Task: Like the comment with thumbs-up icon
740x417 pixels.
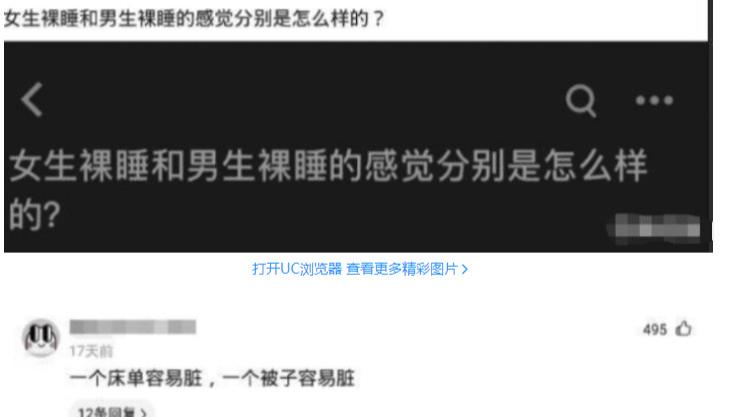Action: pyautogui.click(x=683, y=328)
